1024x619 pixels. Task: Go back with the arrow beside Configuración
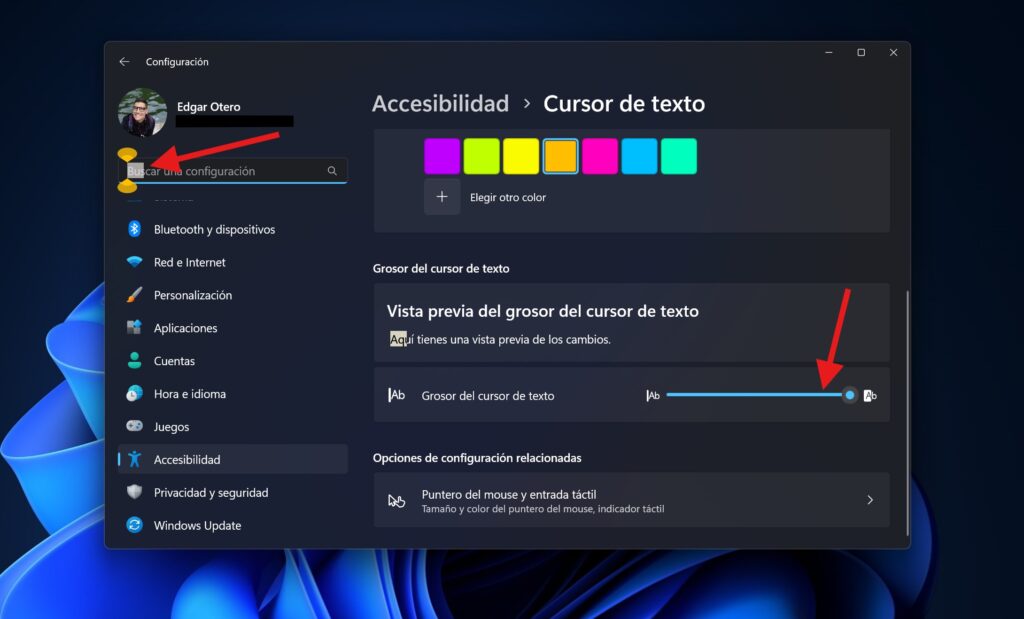click(124, 61)
